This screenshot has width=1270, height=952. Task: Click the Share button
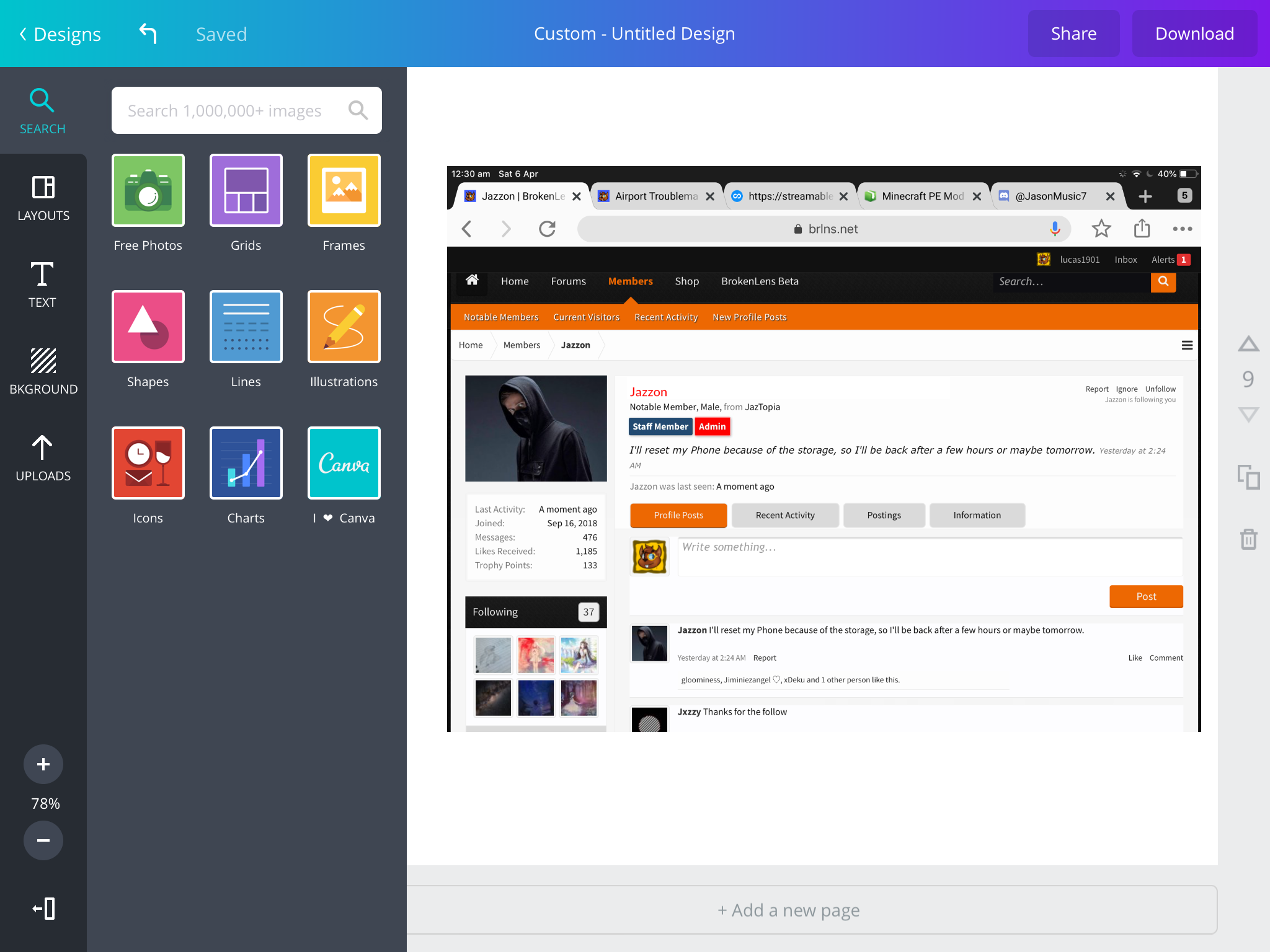point(1073,33)
